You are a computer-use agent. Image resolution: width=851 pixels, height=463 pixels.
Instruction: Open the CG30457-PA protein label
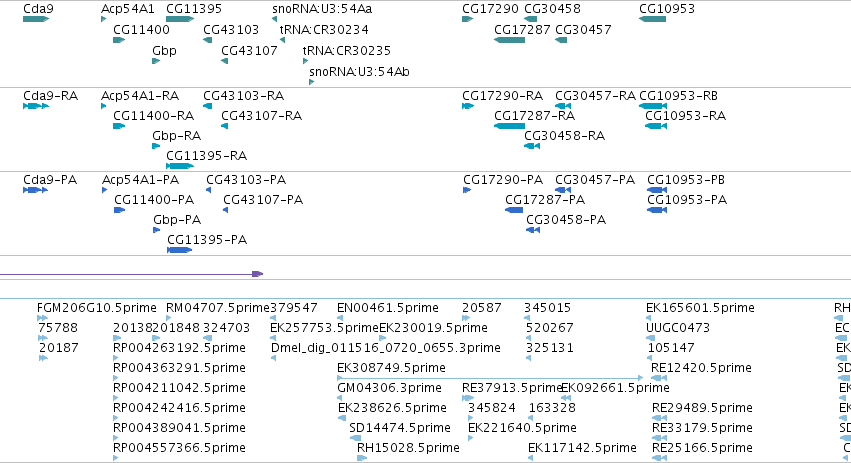595,180
